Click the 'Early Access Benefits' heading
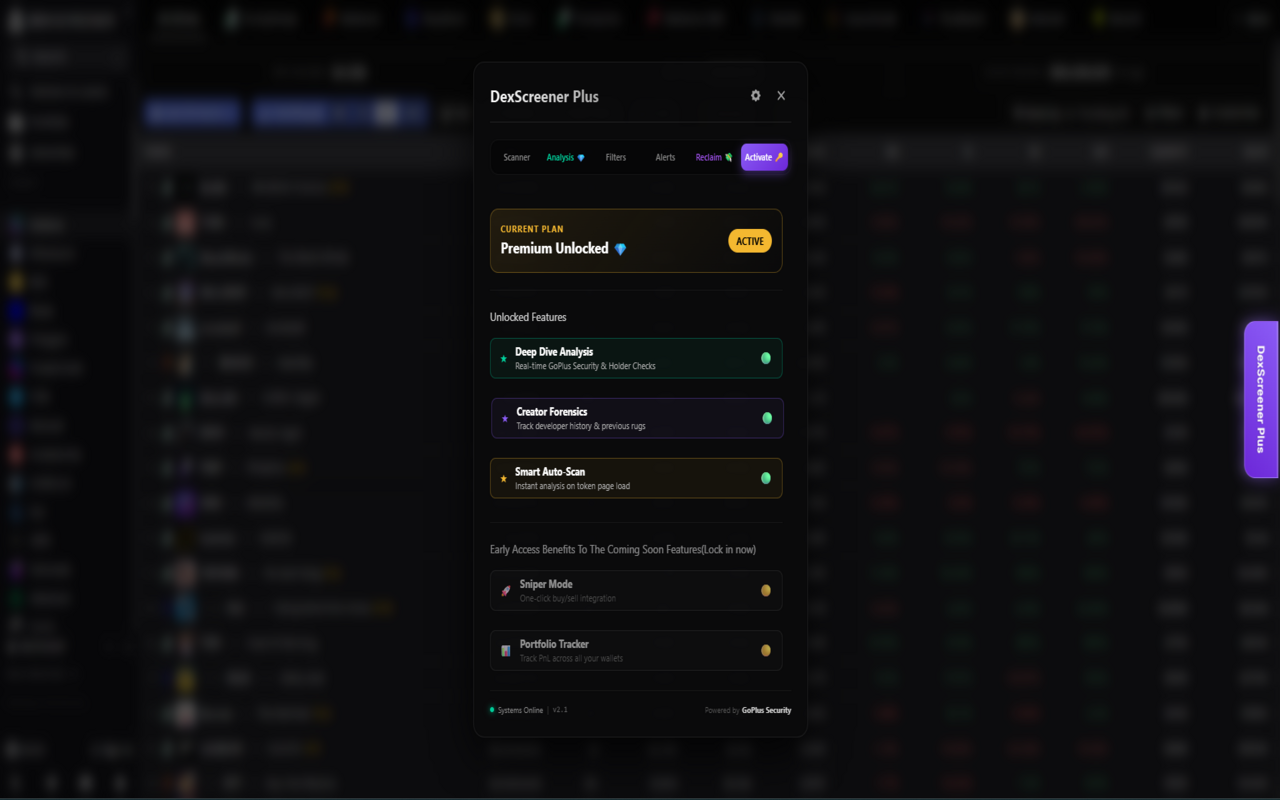Viewport: 1280px width, 800px height. [x=622, y=549]
